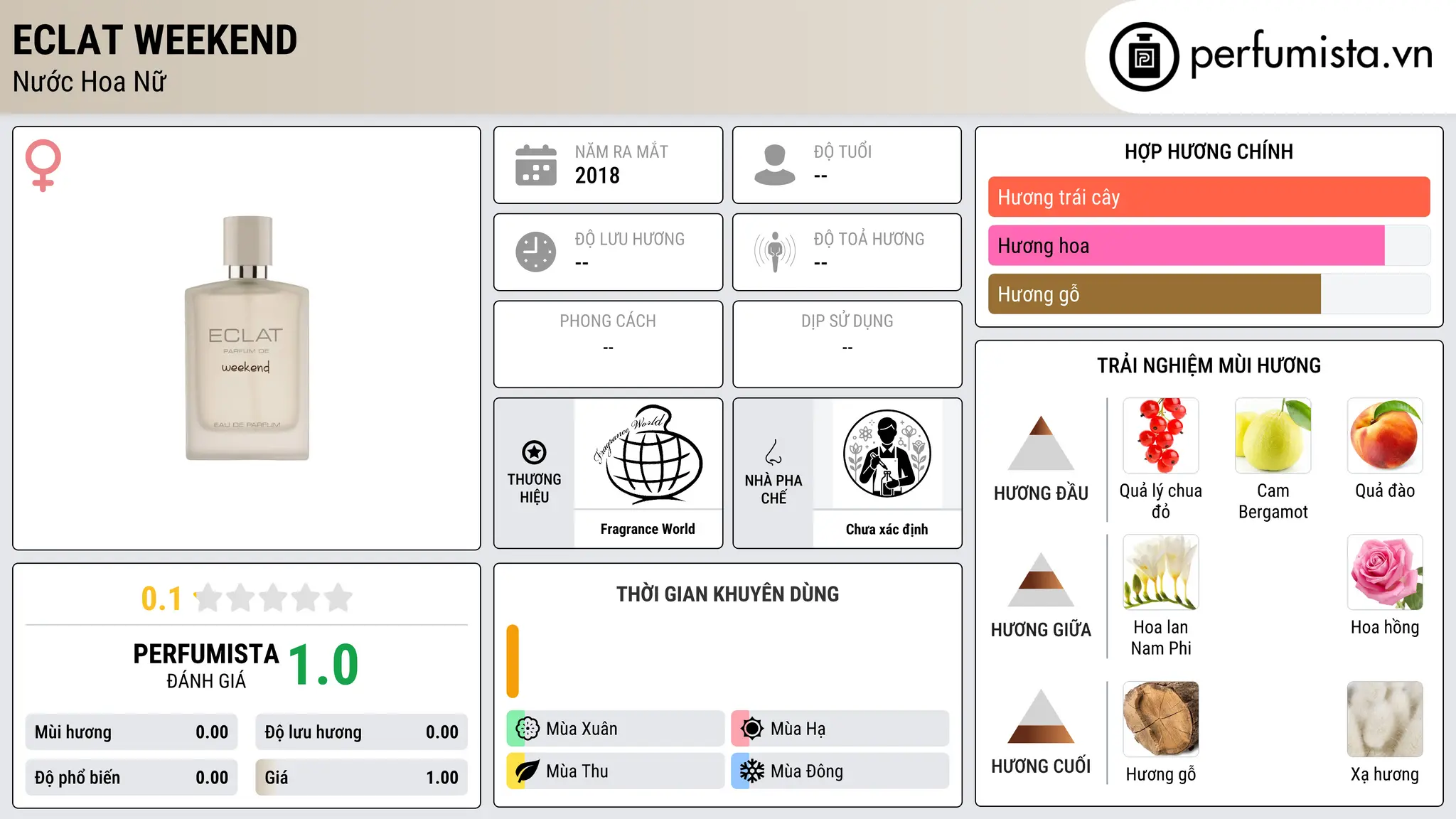Viewport: 1456px width, 819px height.
Task: Select the Hoa lan Nam Phi image
Action: [1161, 572]
